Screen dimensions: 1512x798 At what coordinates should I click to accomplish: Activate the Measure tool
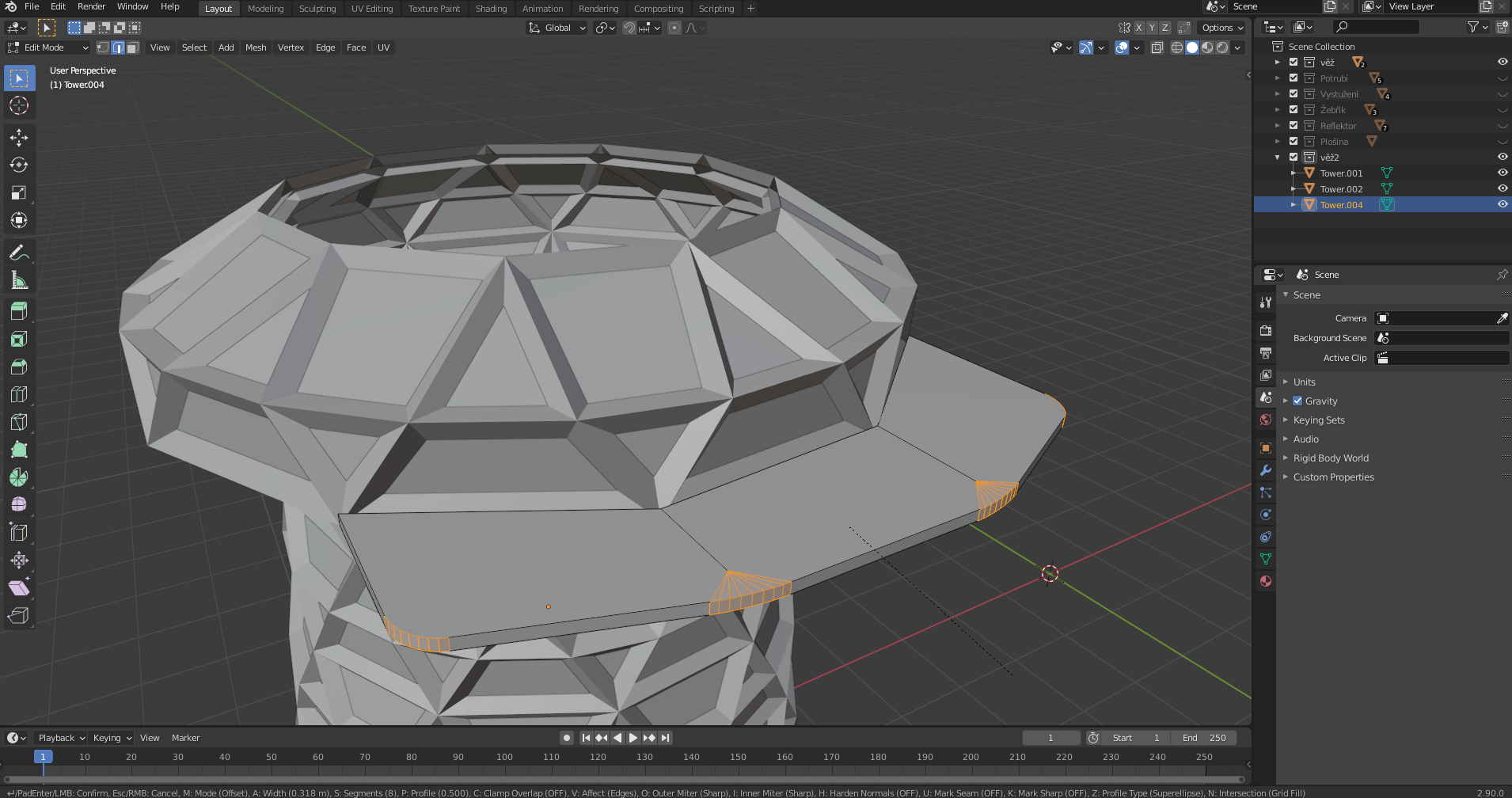pyautogui.click(x=19, y=281)
